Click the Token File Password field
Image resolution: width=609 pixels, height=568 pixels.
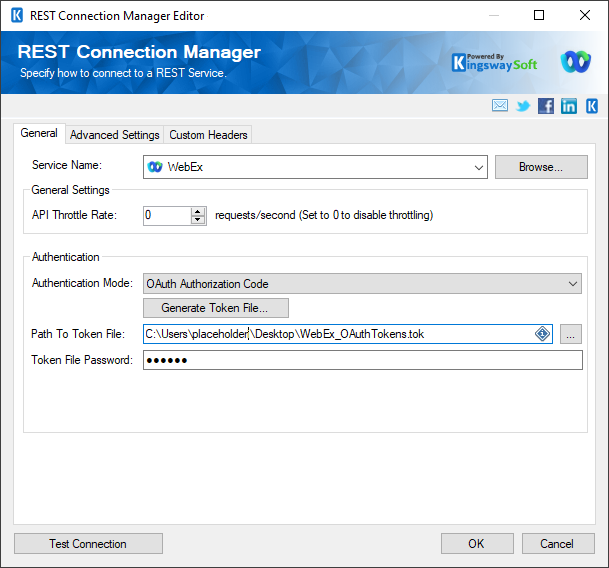tap(363, 360)
